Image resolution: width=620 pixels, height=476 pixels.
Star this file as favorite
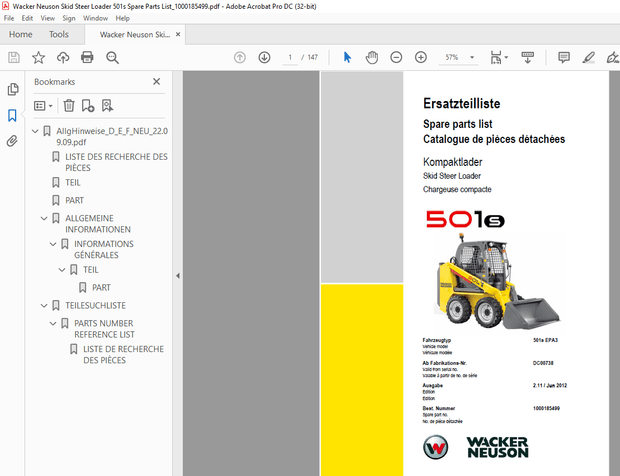point(38,58)
